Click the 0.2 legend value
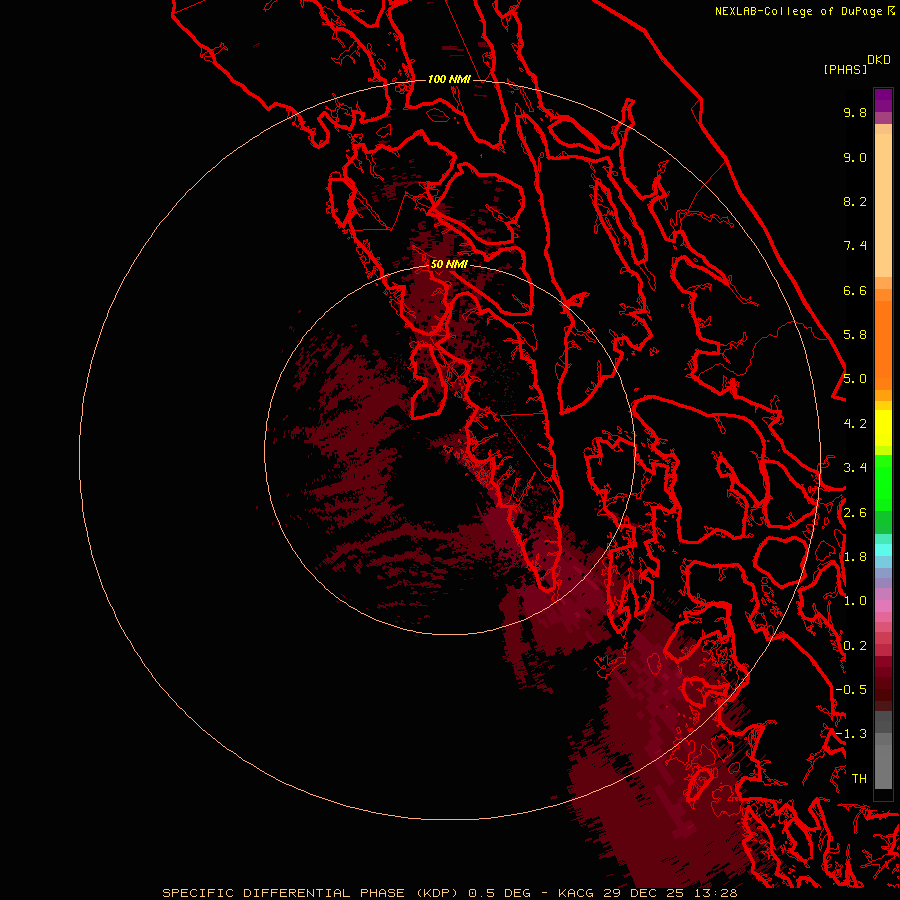The height and width of the screenshot is (900, 900). coord(855,646)
